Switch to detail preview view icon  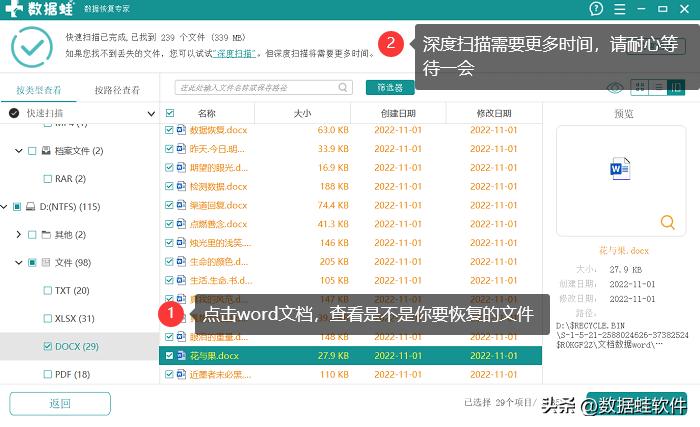tap(676, 87)
